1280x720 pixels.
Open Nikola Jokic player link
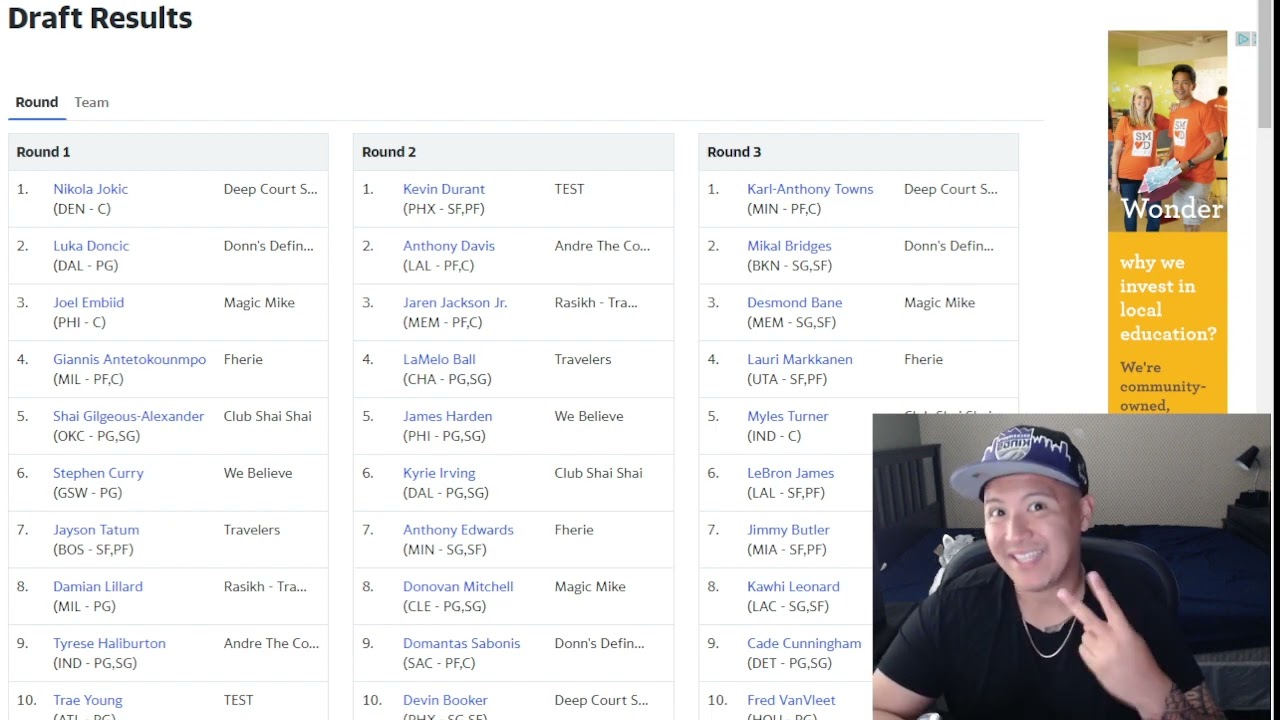pos(90,189)
